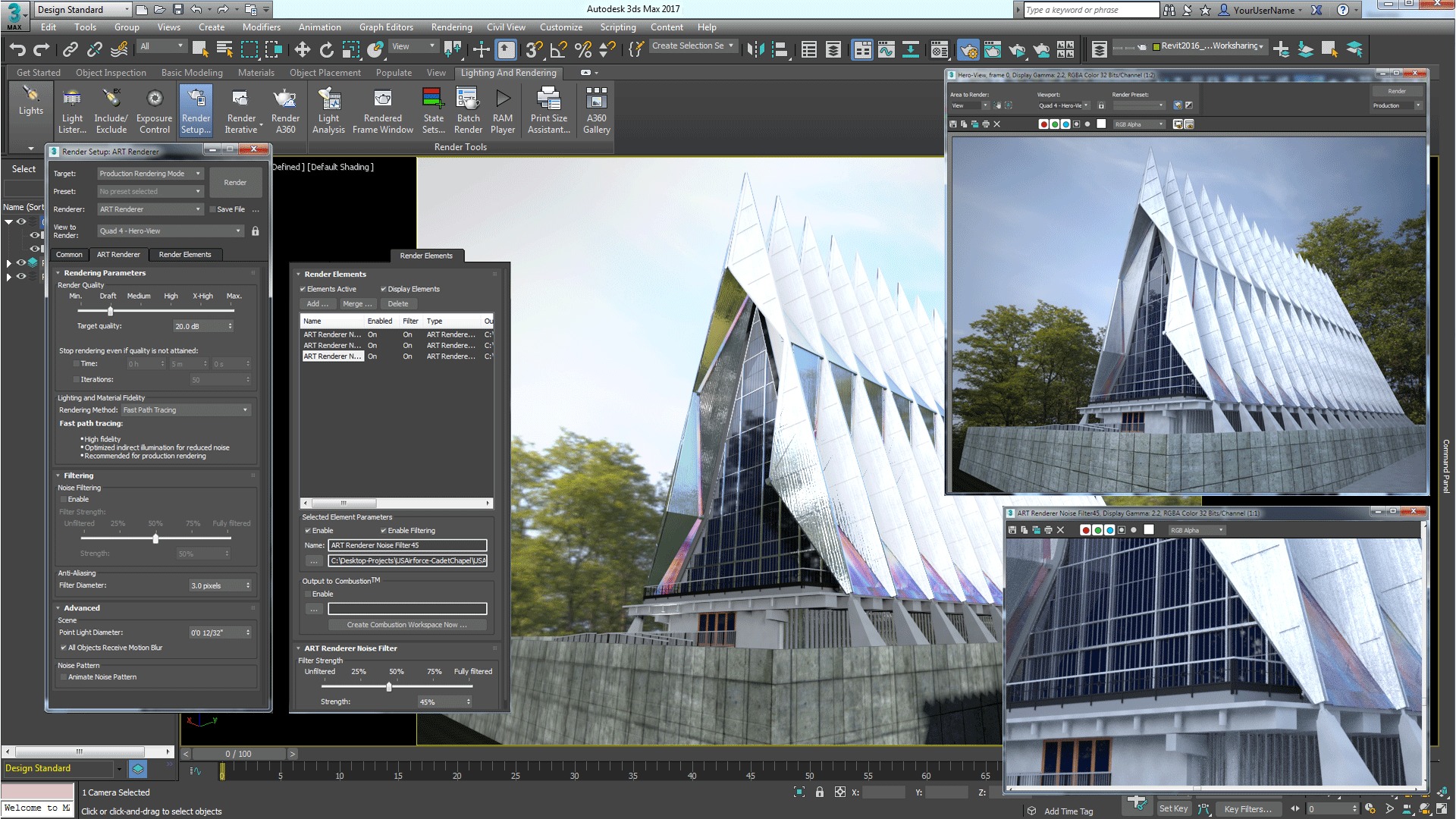Toggle Enable noise filtering checkbox
Screen dimensions: 1456x819
(64, 499)
